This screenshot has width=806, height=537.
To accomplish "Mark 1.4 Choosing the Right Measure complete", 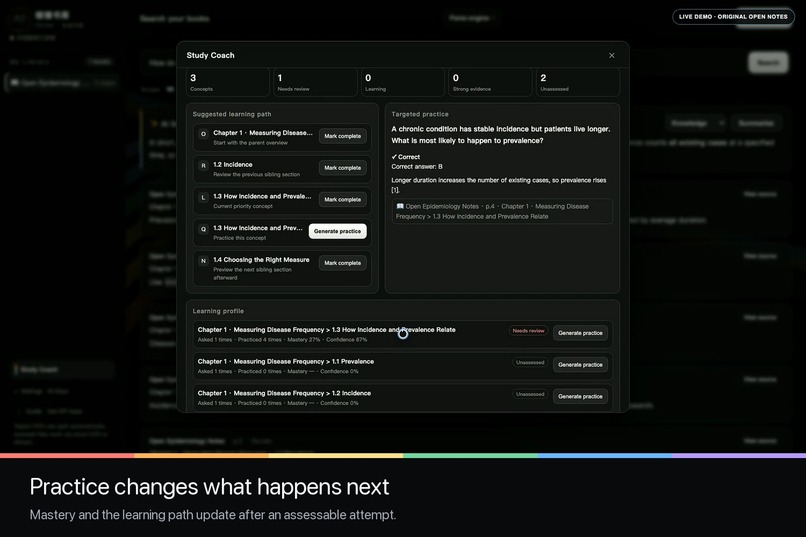I will coord(342,263).
